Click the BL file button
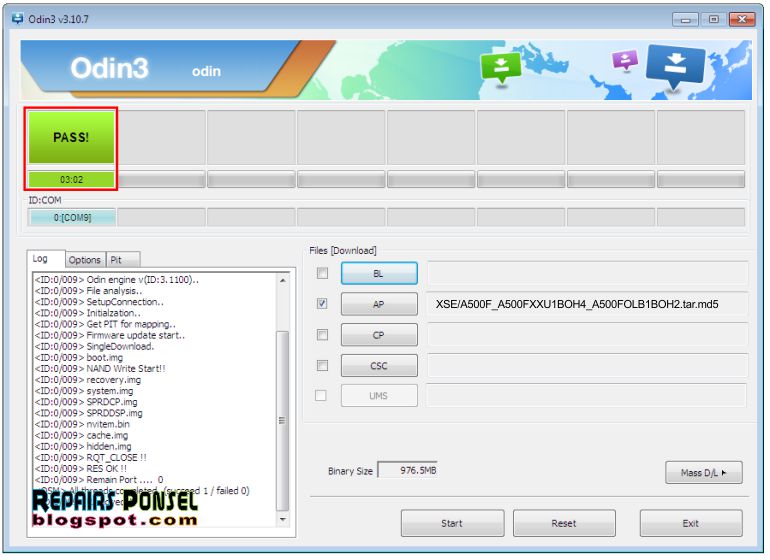The width and height of the screenshot is (770, 560). click(379, 274)
